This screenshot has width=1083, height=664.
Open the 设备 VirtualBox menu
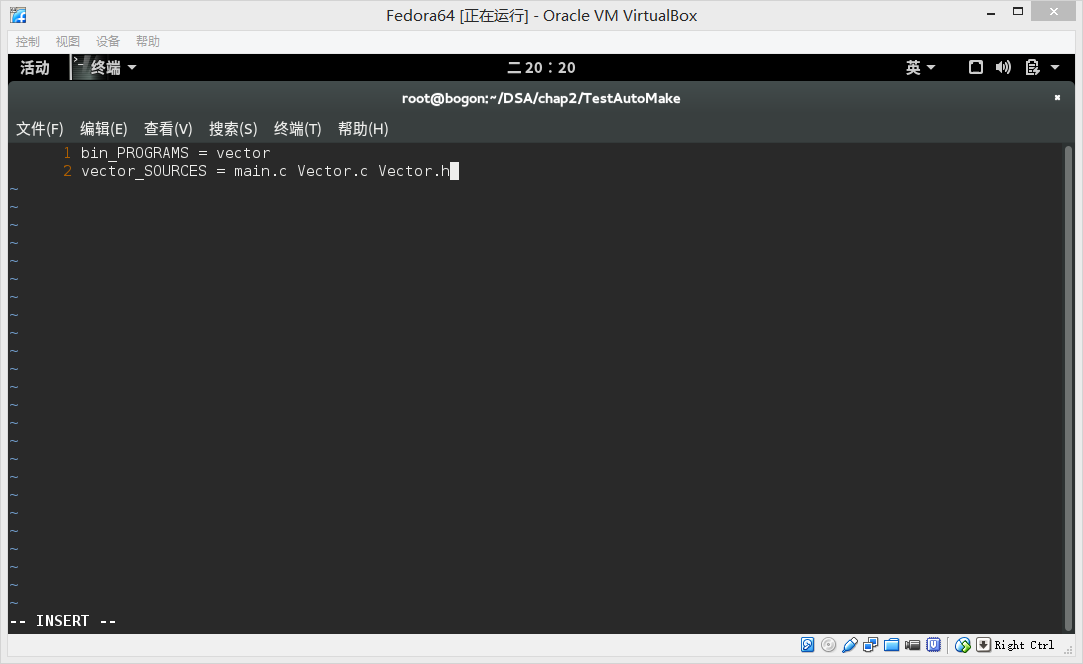pyautogui.click(x=107, y=40)
